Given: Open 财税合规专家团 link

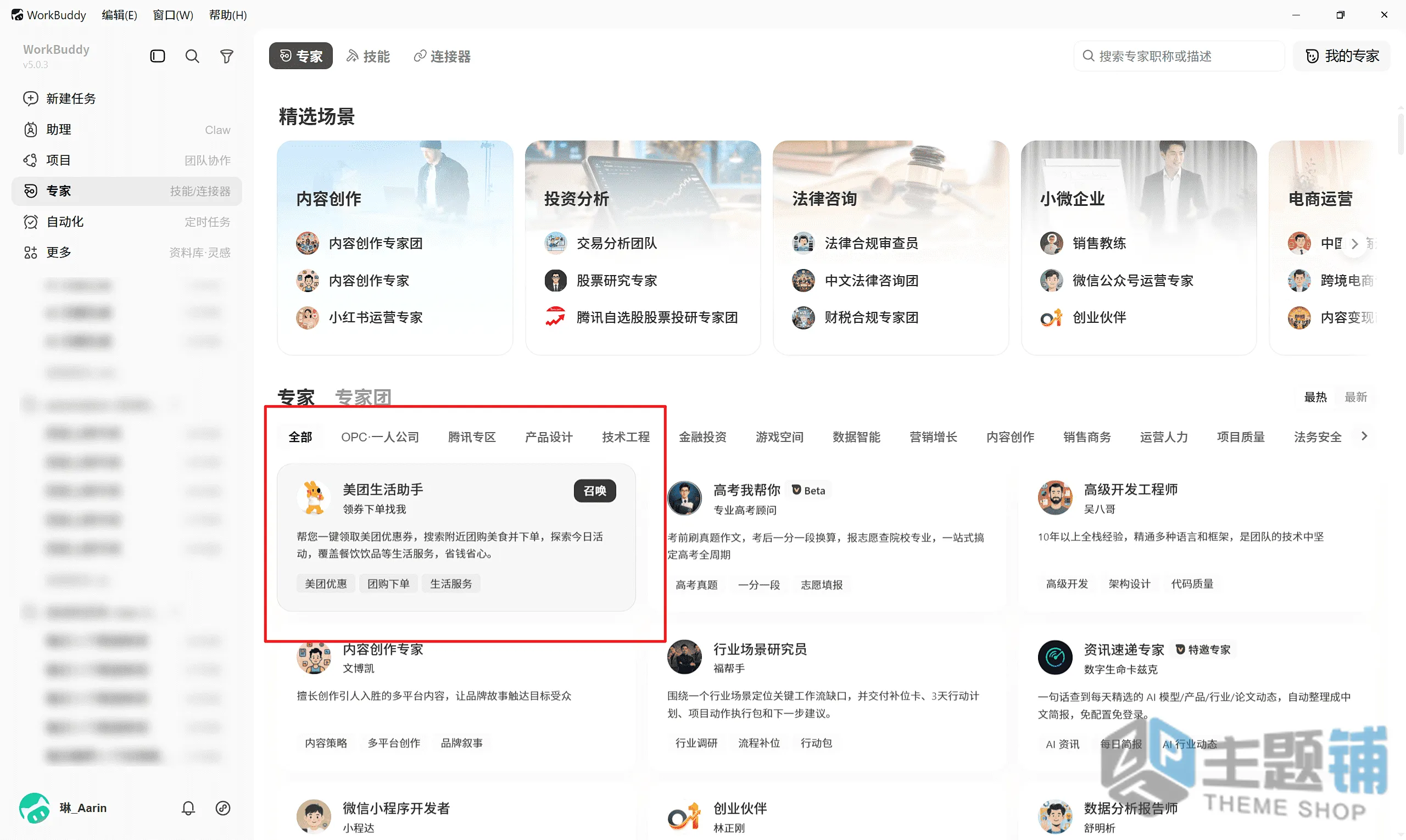Looking at the screenshot, I should [x=872, y=317].
